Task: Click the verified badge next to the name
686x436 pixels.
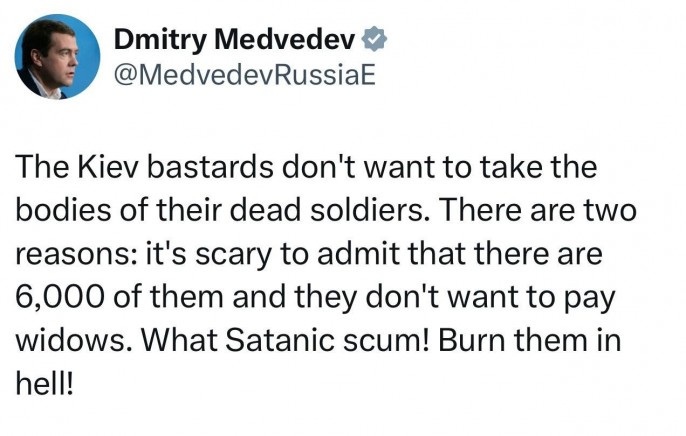Action: pyautogui.click(x=372, y=39)
